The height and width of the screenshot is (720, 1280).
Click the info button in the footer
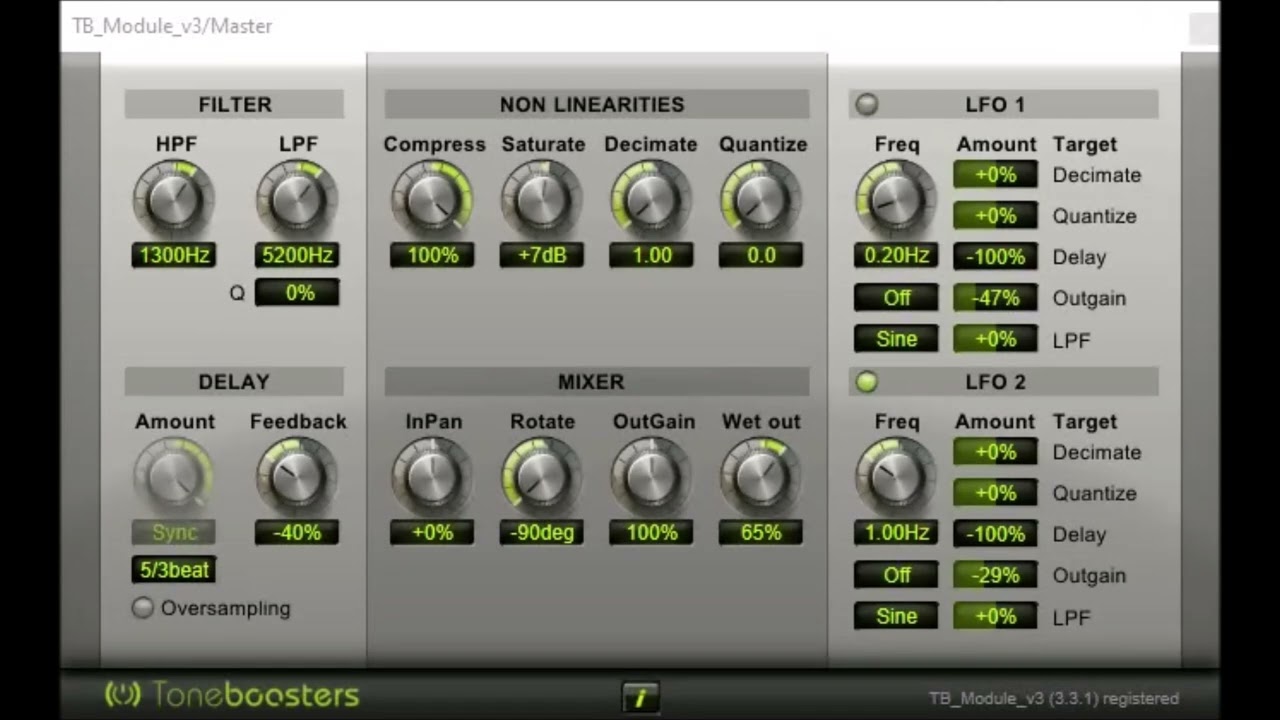(640, 697)
